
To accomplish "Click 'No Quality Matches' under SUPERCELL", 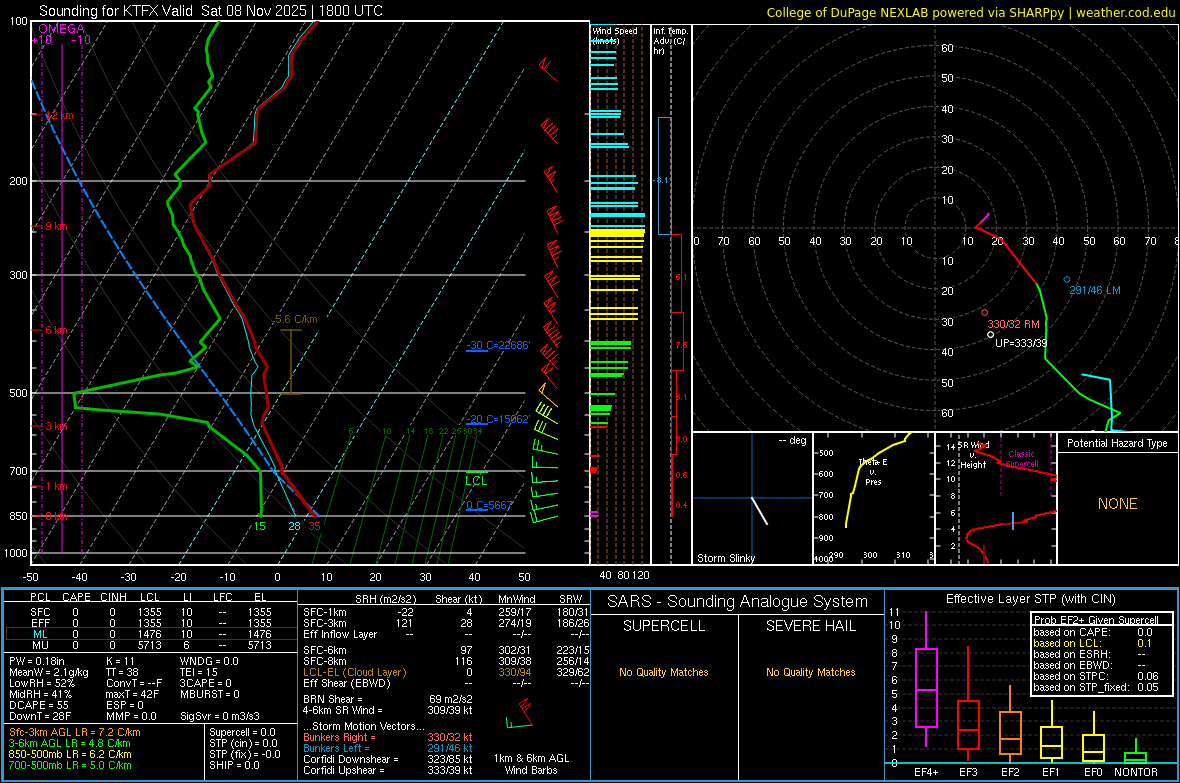I will 664,672.
